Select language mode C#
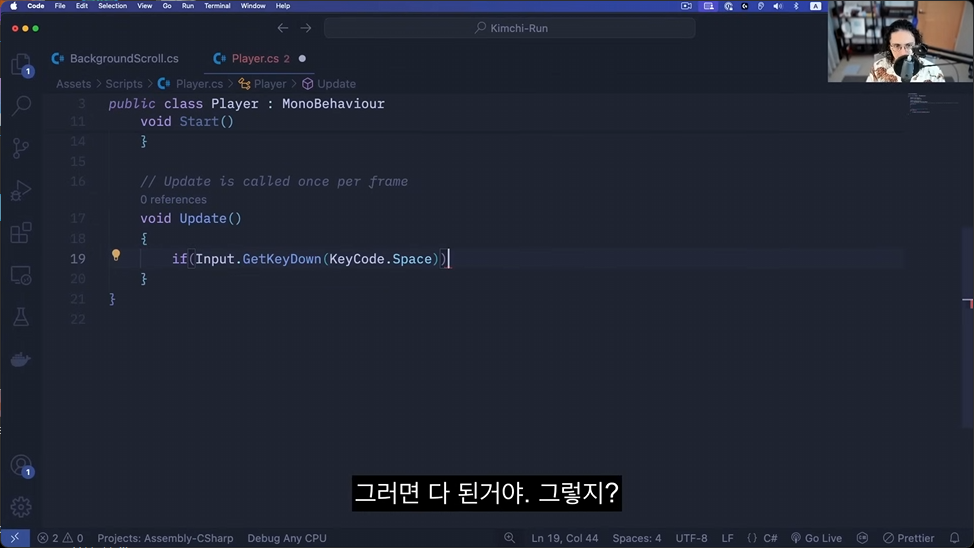This screenshot has width=974, height=548. pyautogui.click(x=770, y=538)
